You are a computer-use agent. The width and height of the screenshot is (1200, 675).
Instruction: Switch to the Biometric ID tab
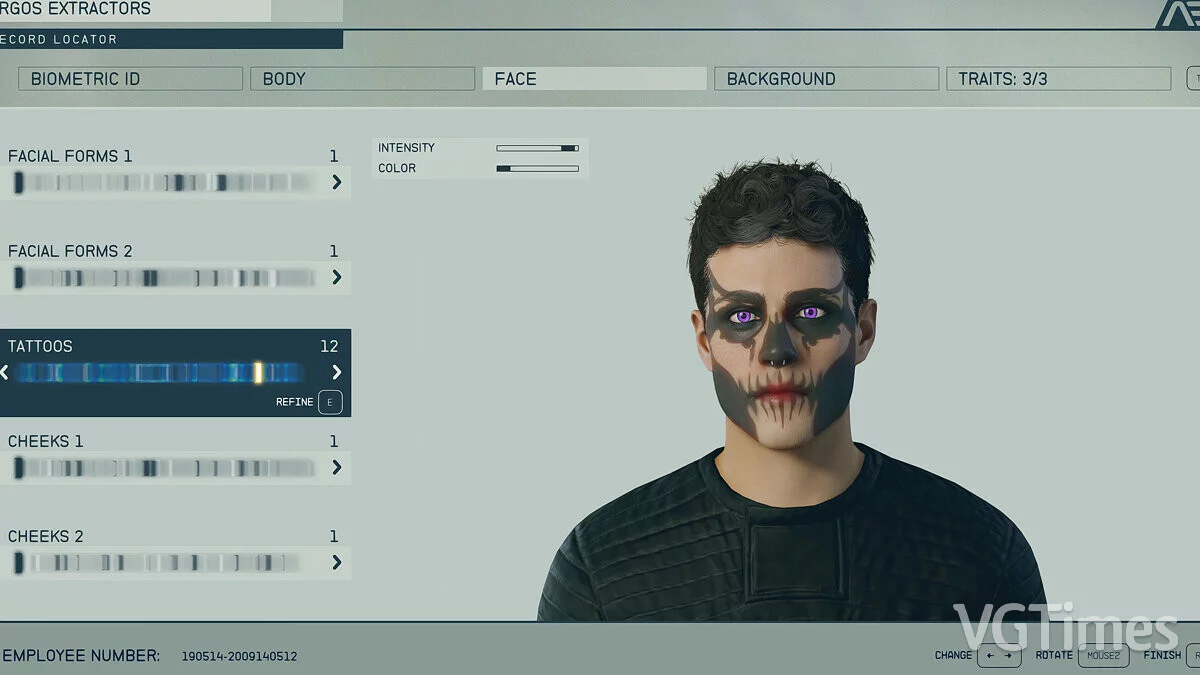(130, 79)
